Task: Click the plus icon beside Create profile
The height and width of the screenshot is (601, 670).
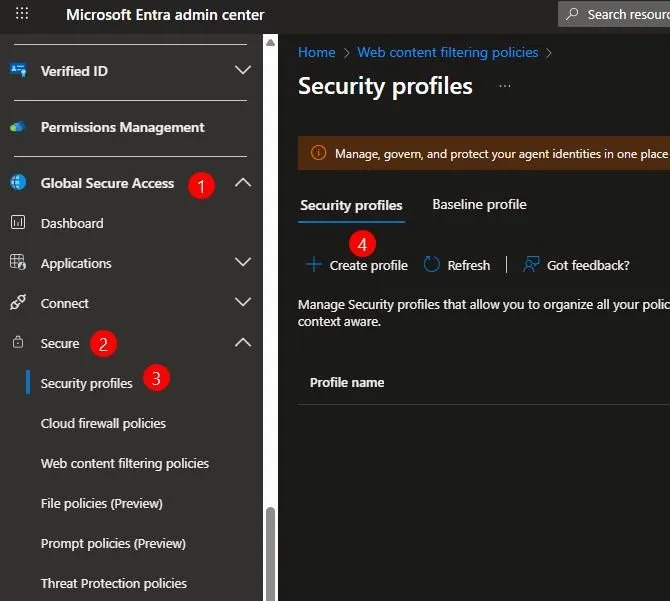Action: pos(314,264)
